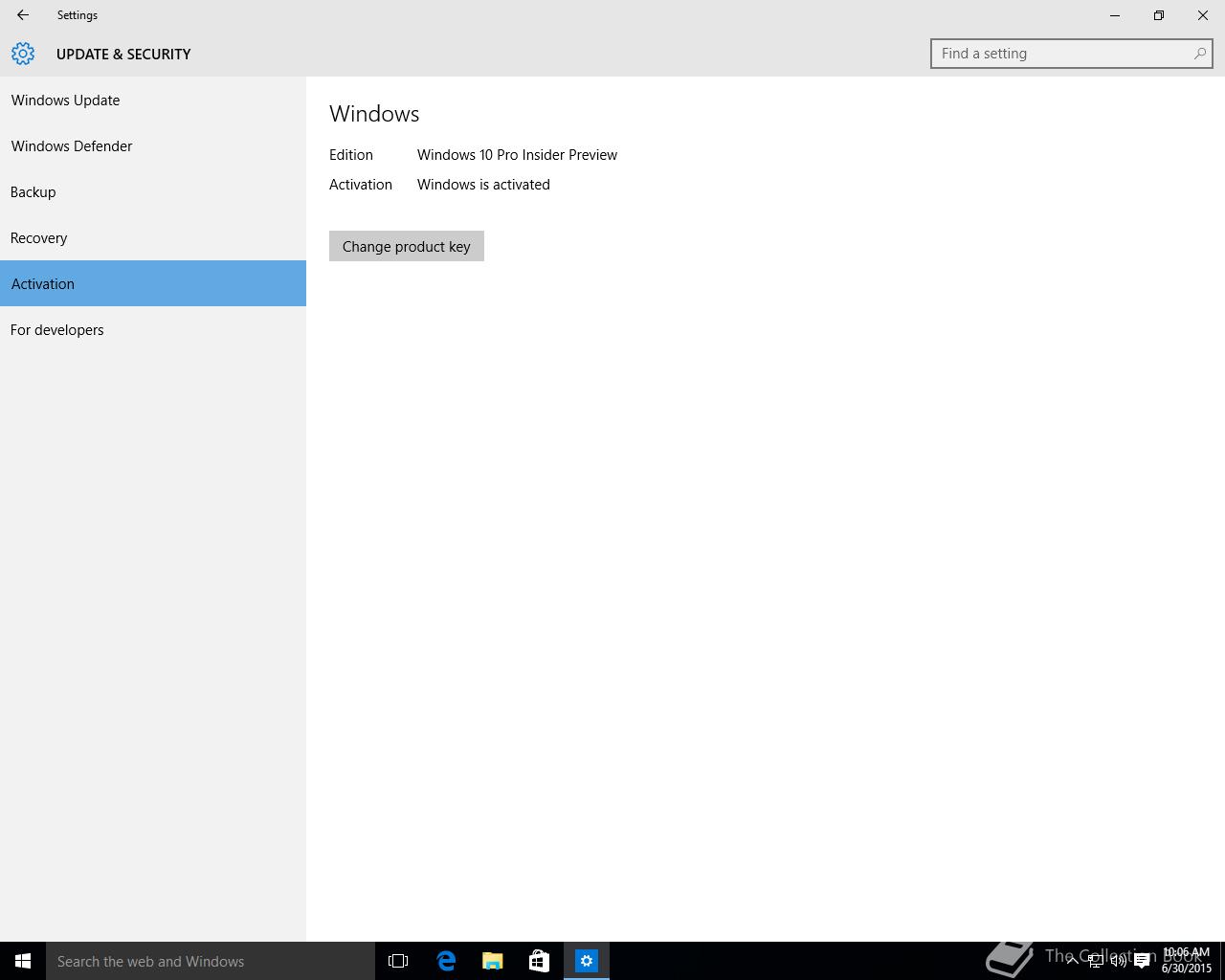Click Search the web and Windows box
The height and width of the screenshot is (980, 1225).
(211, 961)
